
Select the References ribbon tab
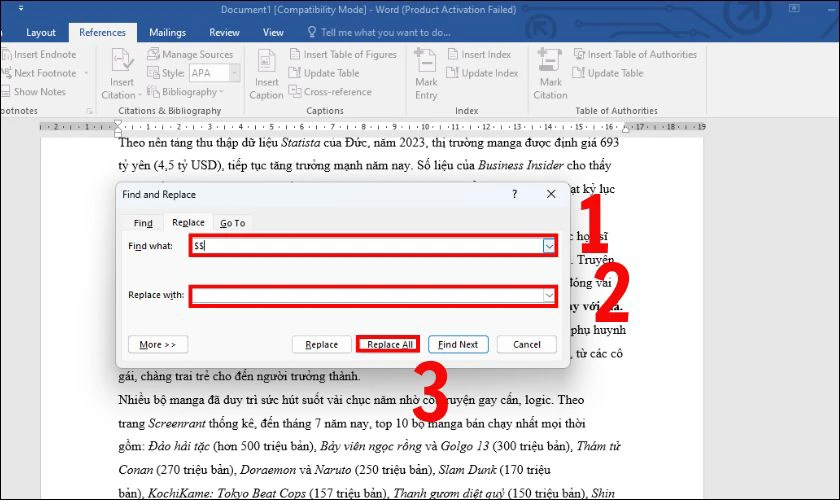click(102, 33)
